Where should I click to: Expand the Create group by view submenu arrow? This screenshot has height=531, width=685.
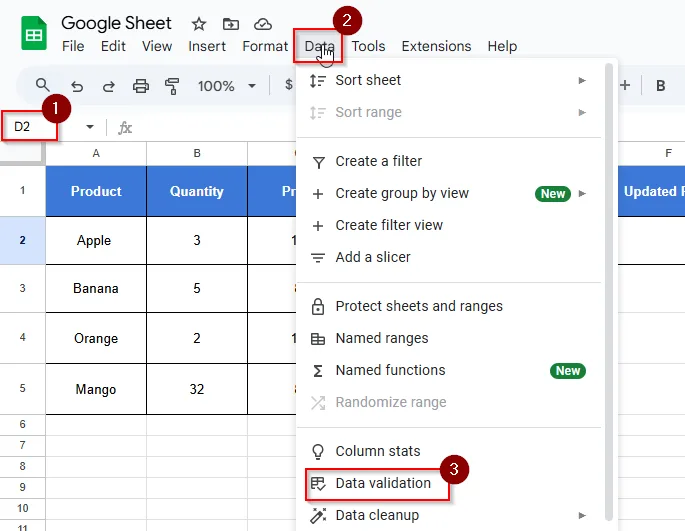[x=582, y=193]
